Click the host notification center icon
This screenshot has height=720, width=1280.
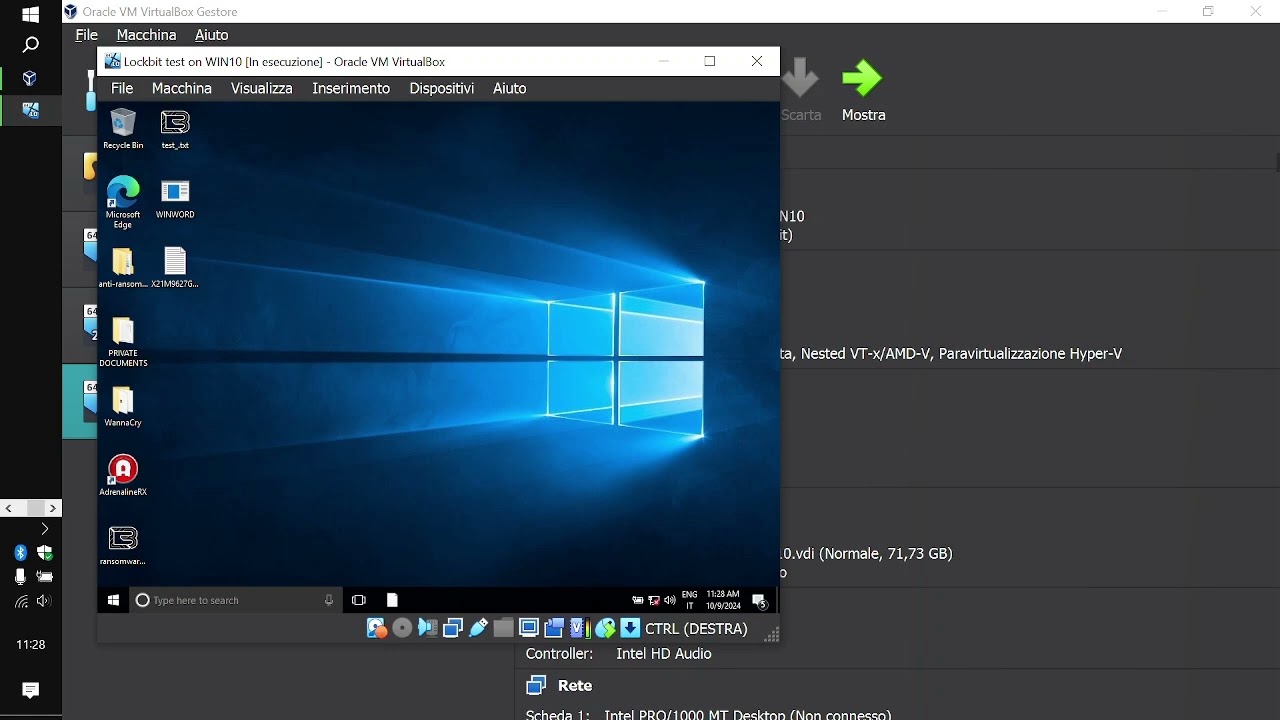point(31,690)
